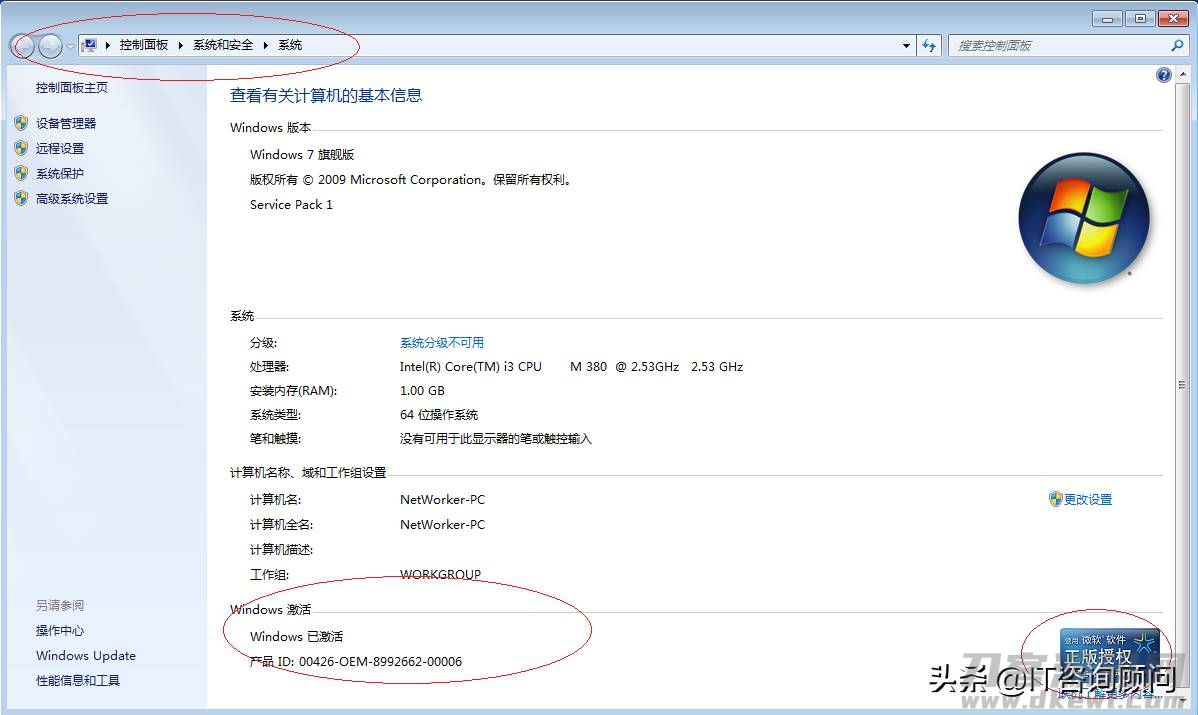1198x715 pixels.
Task: Select 系统和安全 breadcrumb in address bar
Action: [x=222, y=45]
